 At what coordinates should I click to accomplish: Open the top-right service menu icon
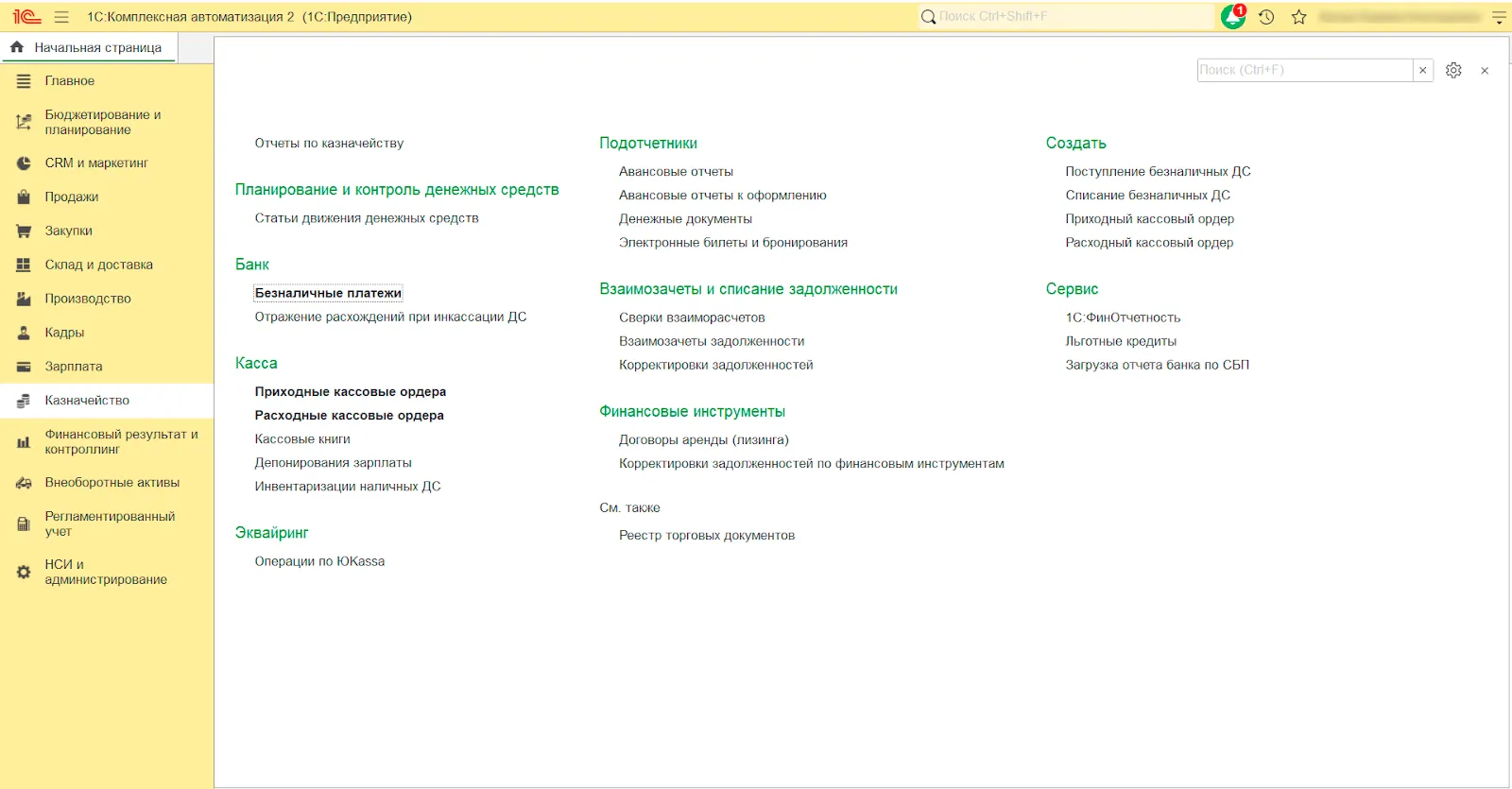(x=1499, y=17)
